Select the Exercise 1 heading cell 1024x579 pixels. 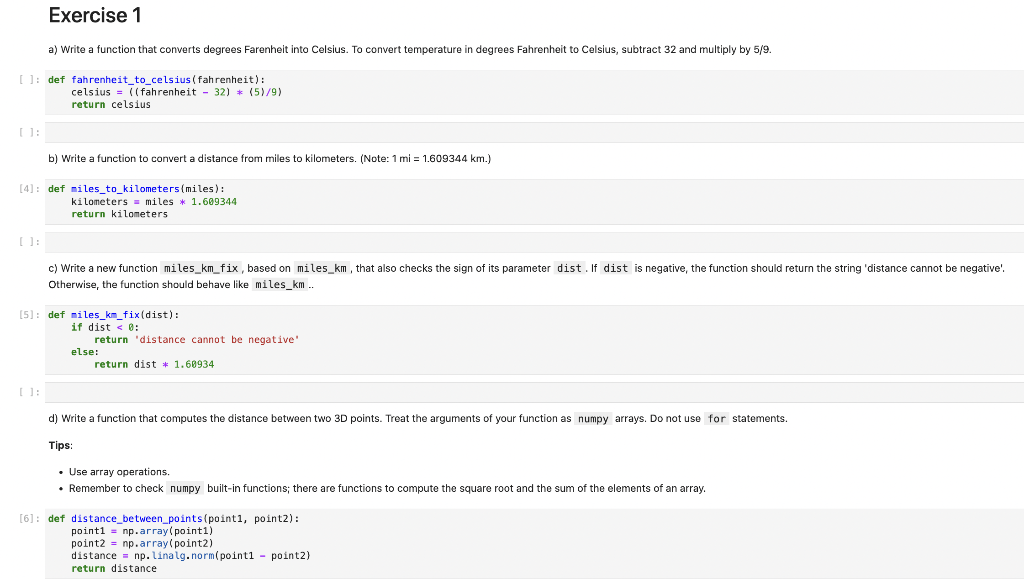click(x=95, y=15)
